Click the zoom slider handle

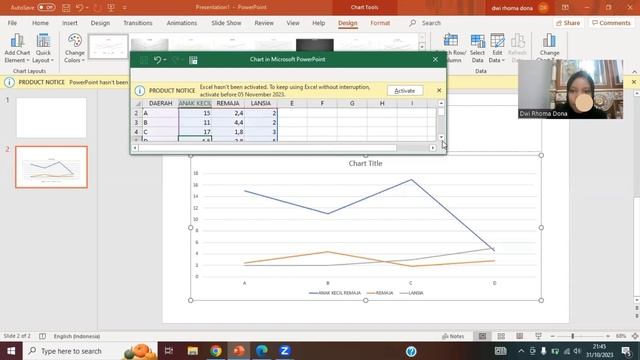[573, 336]
